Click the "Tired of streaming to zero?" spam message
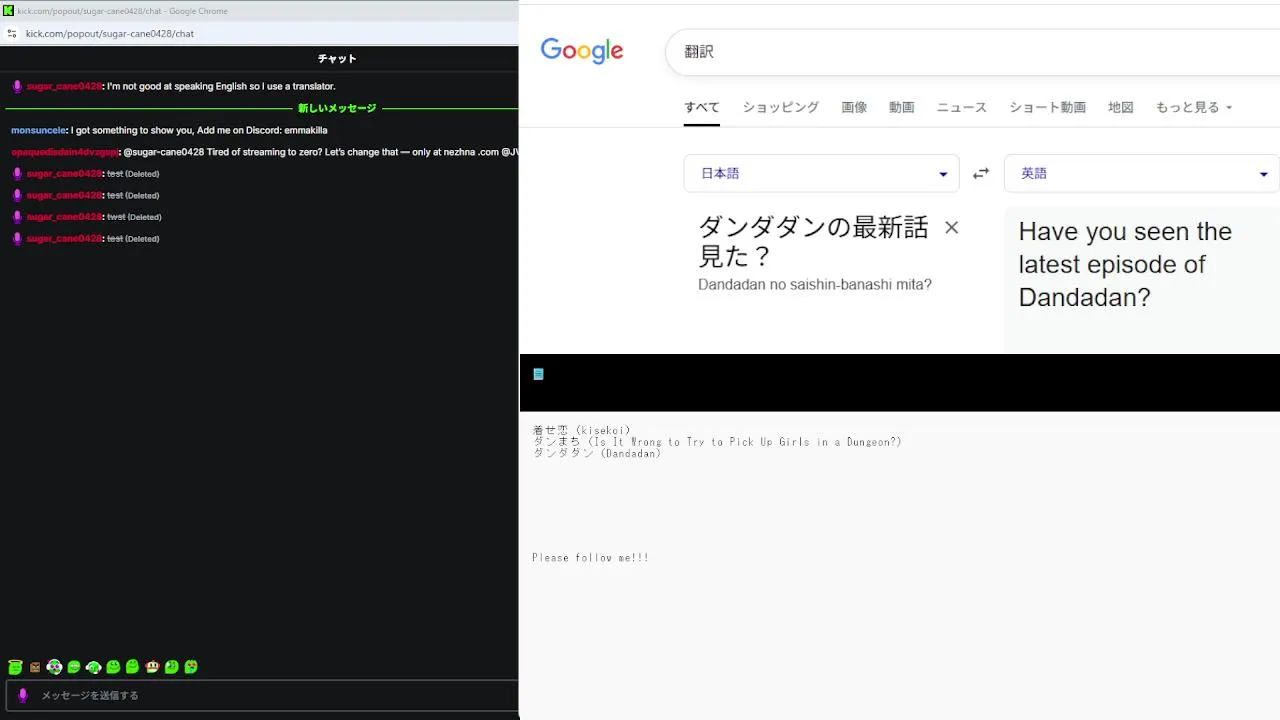 coord(320,153)
